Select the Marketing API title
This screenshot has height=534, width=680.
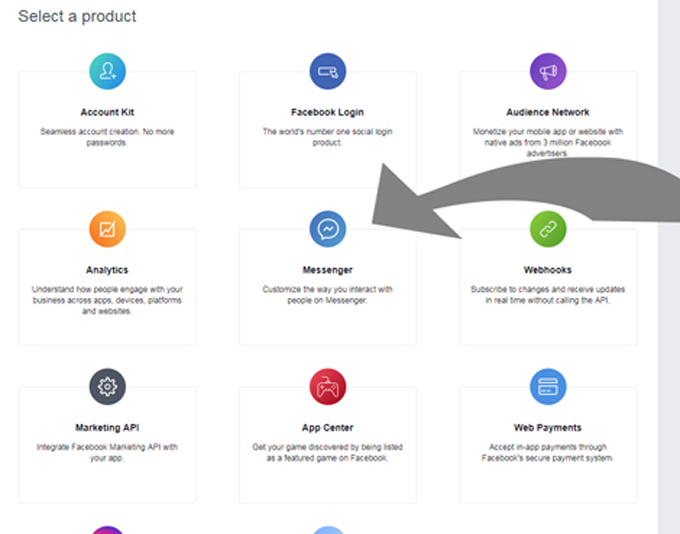point(107,428)
